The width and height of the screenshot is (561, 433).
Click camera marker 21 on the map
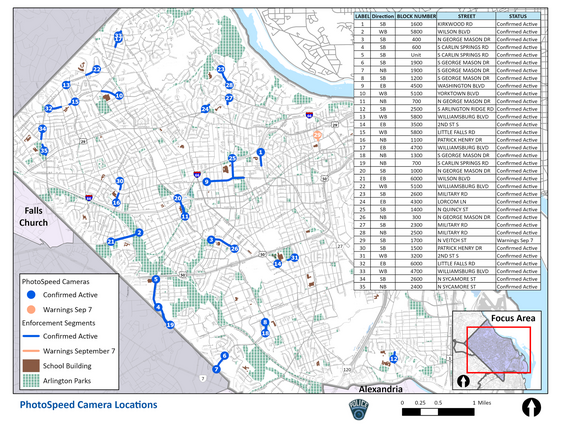point(111,242)
